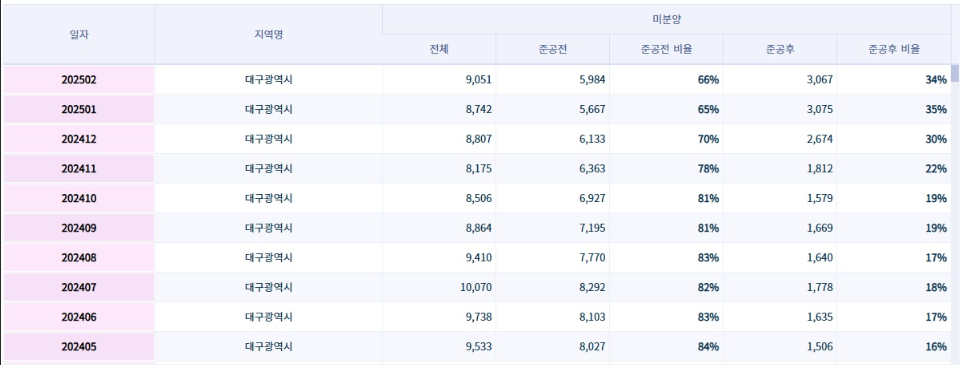Click the total value 8,864
Image resolution: width=960 pixels, height=365 pixels.
click(479, 228)
